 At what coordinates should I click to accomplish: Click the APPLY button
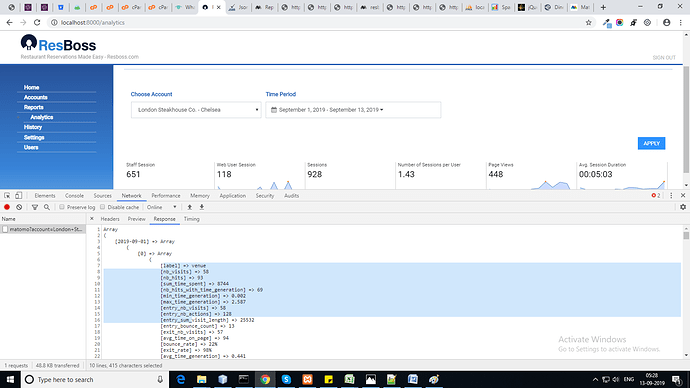(651, 143)
